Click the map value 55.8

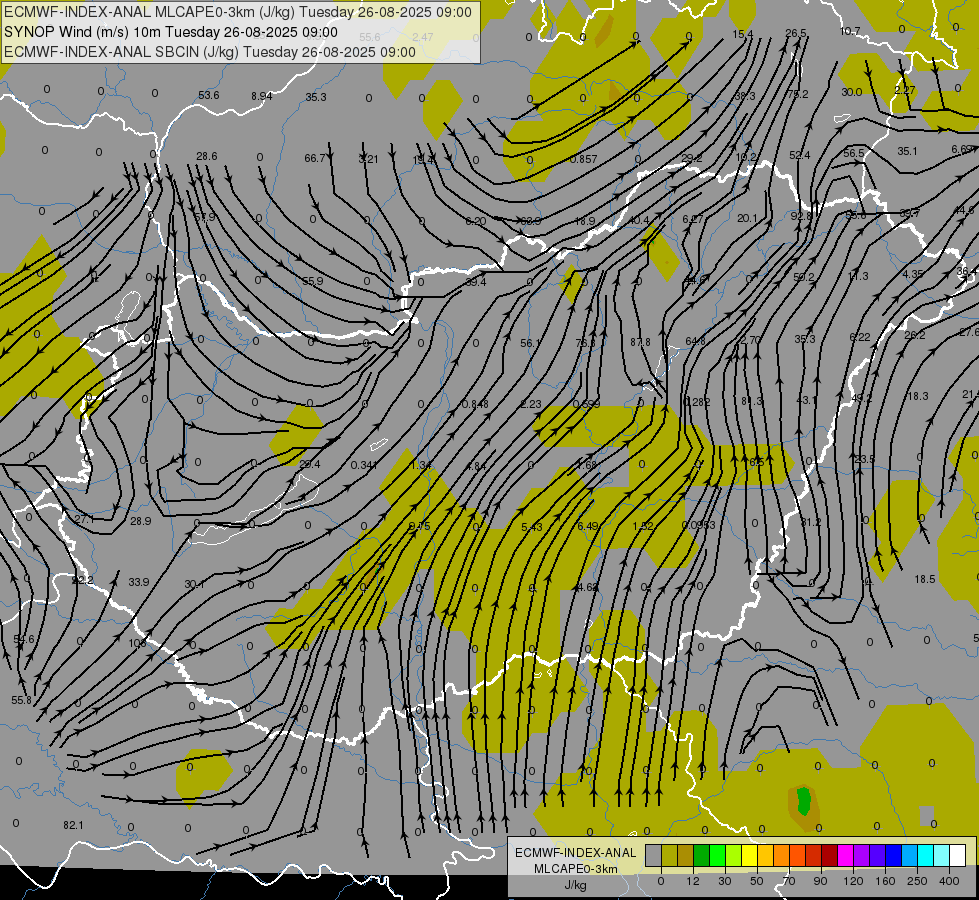coord(21,700)
